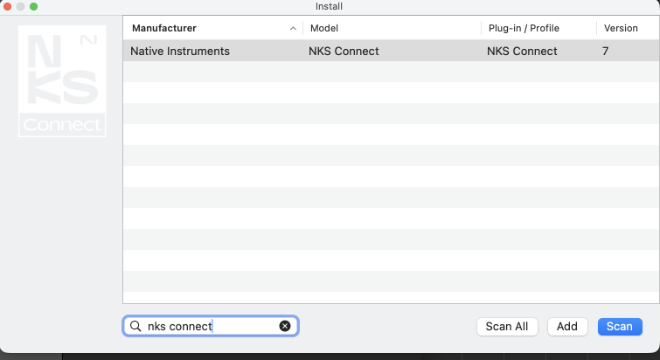Toggle Manufacturer sort direction arrow

(x=293, y=28)
